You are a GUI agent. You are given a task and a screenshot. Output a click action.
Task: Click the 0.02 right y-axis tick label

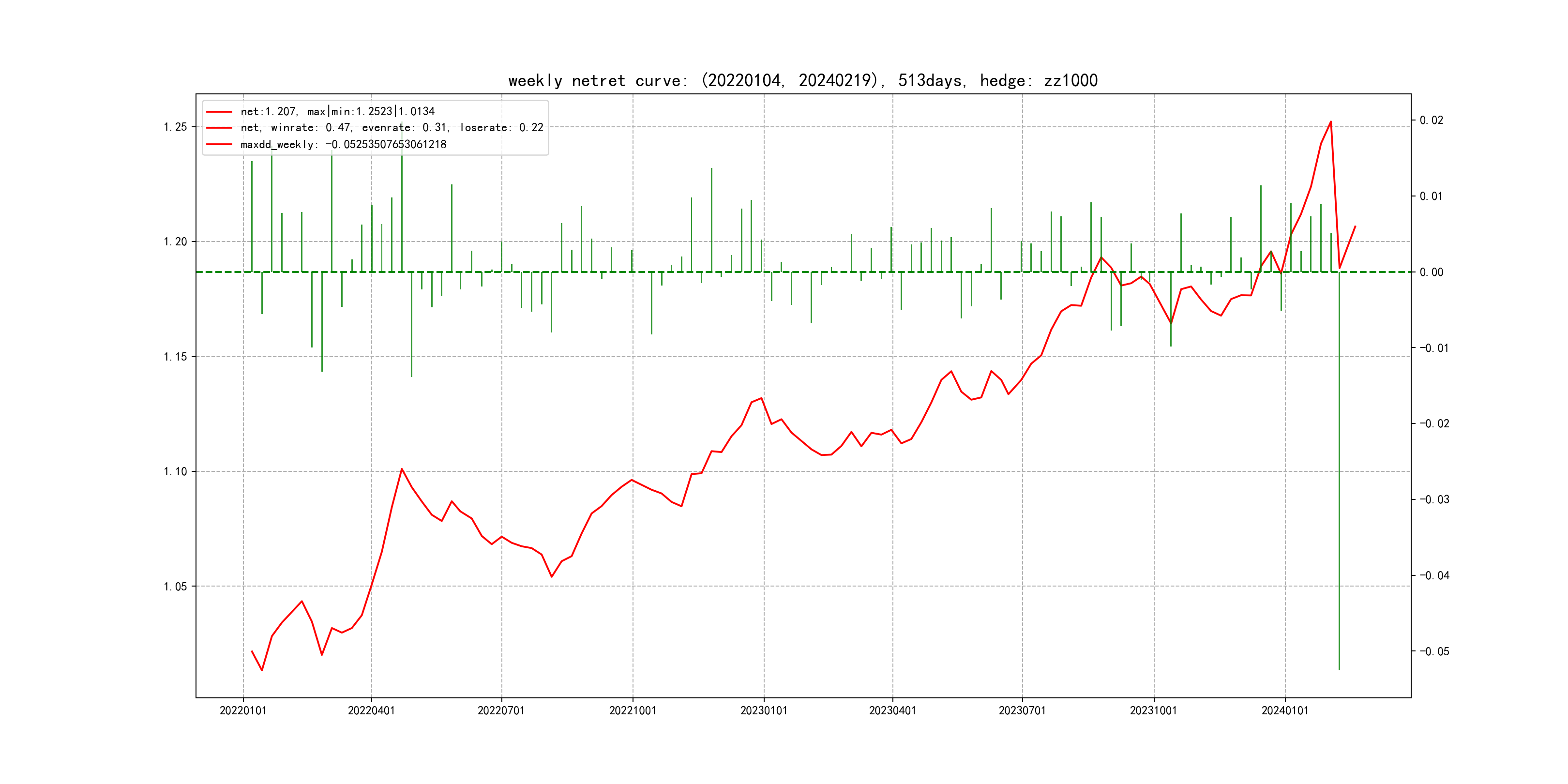[1432, 121]
